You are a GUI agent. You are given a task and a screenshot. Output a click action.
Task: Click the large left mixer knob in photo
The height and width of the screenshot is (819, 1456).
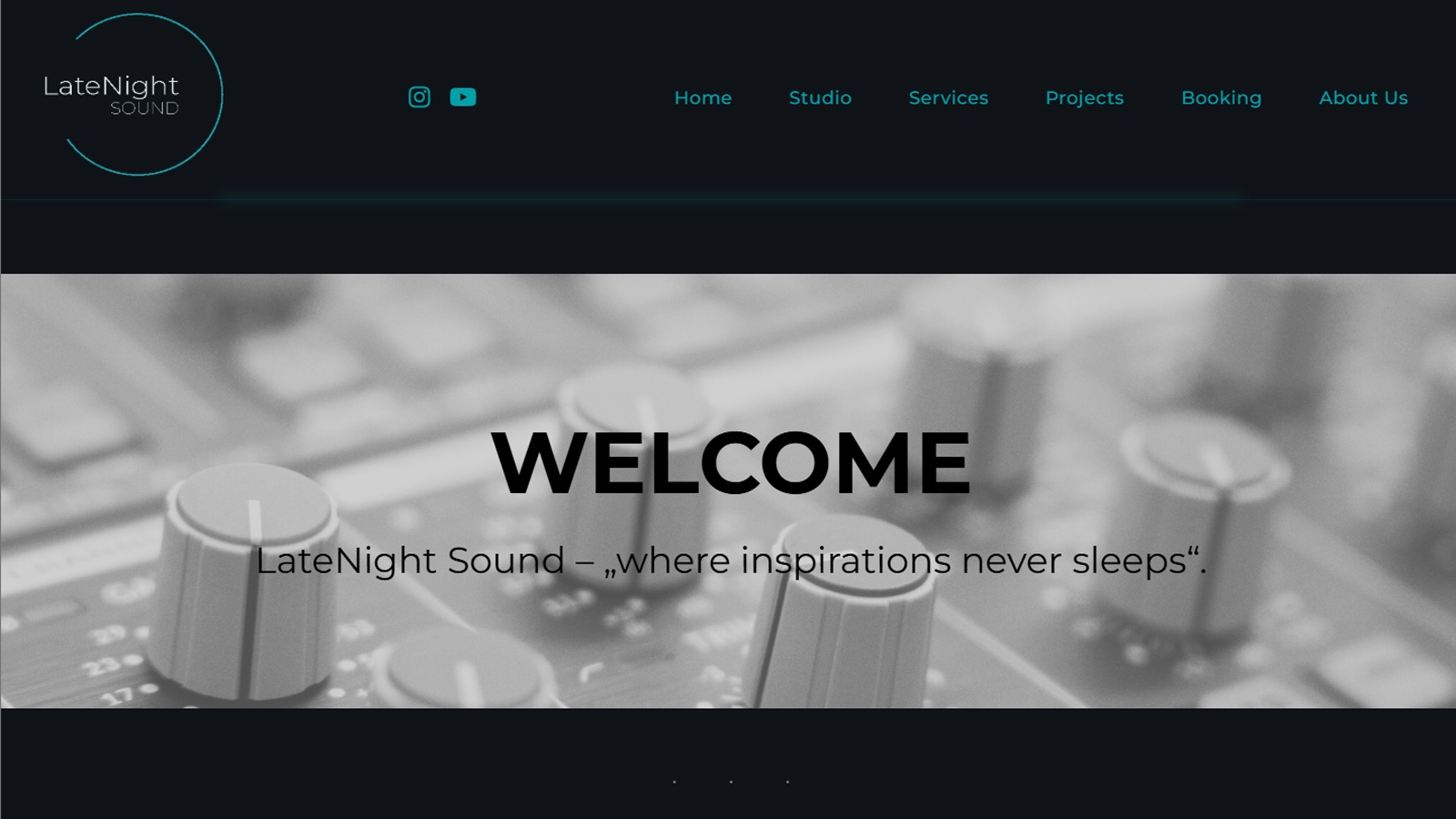pyautogui.click(x=248, y=582)
